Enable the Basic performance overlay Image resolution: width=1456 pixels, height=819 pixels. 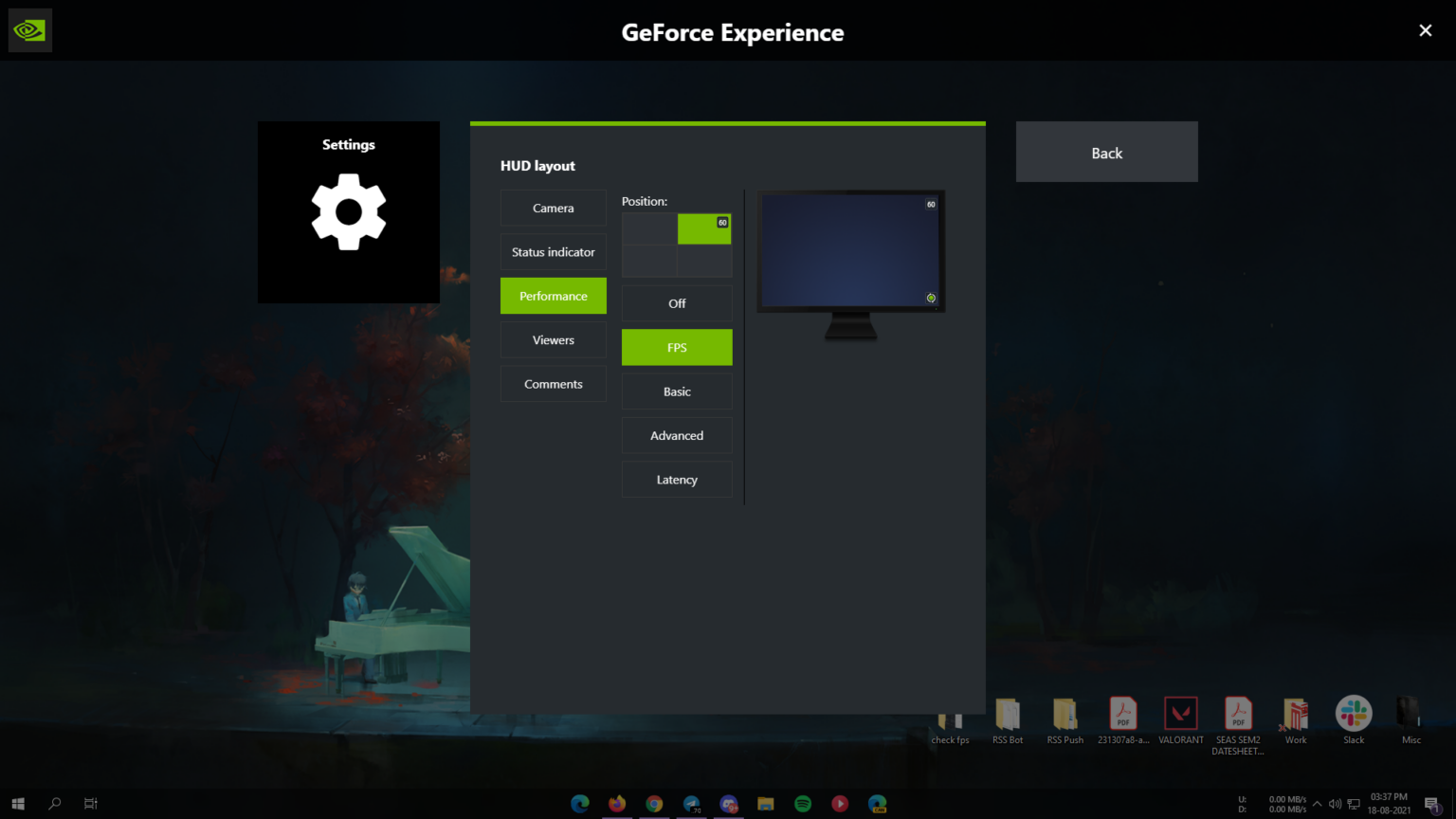[676, 391]
